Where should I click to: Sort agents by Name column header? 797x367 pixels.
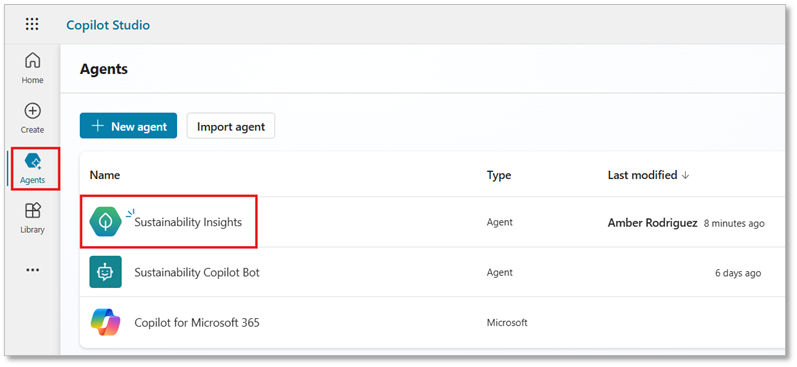[x=105, y=175]
